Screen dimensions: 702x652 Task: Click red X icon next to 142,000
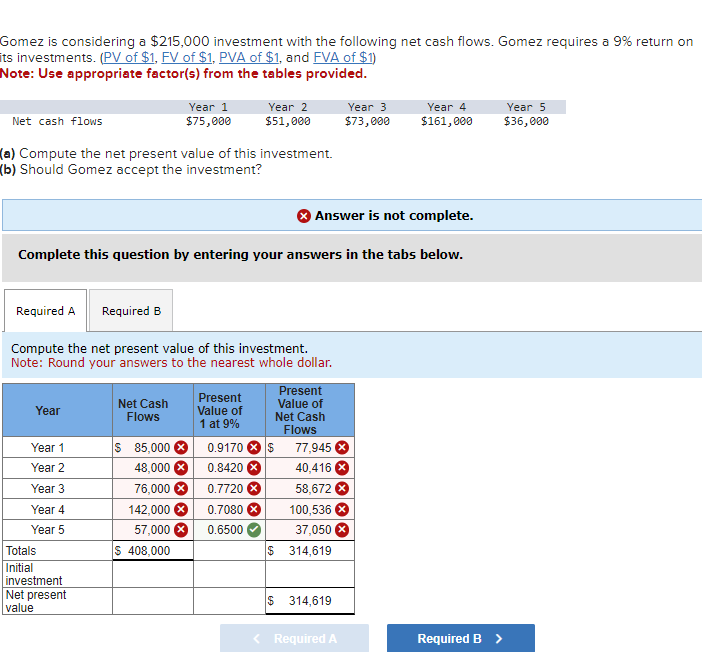(181, 510)
